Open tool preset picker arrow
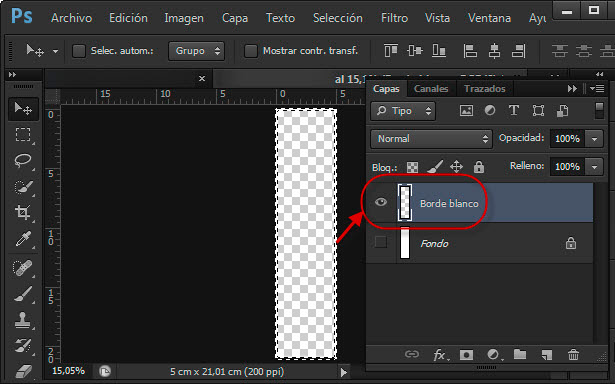This screenshot has width=615, height=384. [55, 51]
